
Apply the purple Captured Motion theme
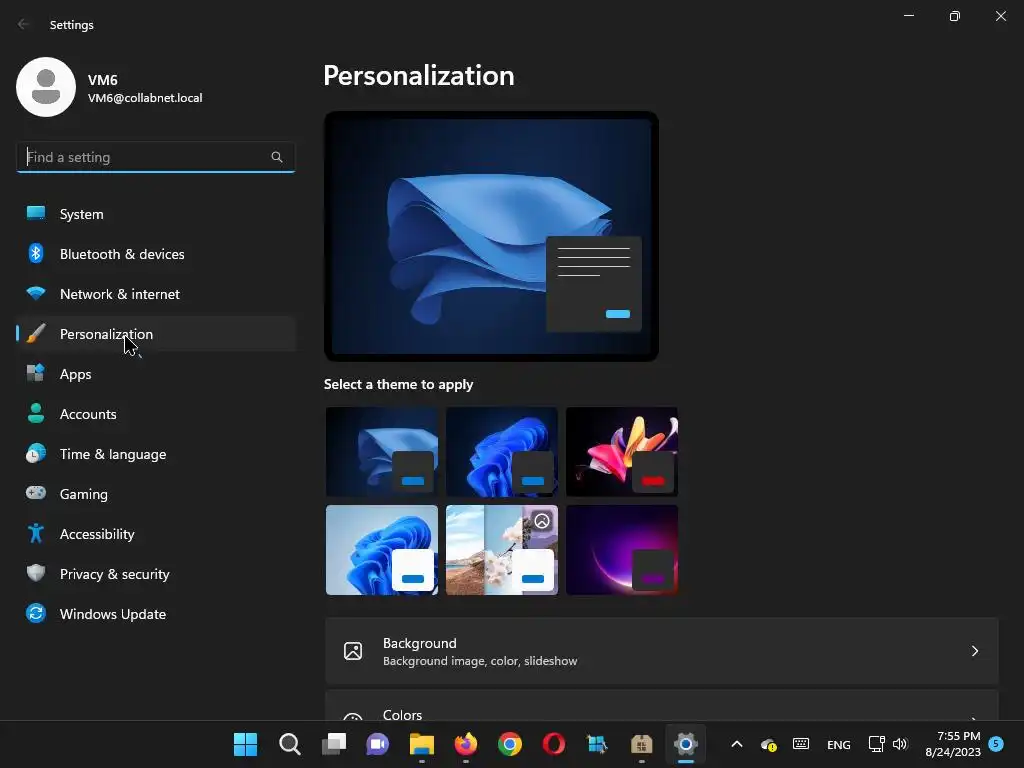coord(622,550)
